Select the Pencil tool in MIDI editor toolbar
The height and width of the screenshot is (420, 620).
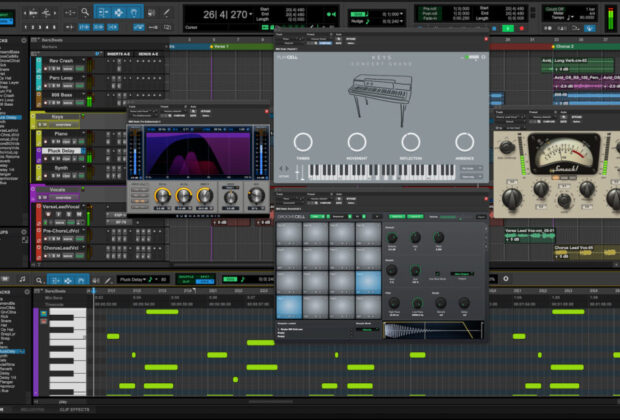108,280
